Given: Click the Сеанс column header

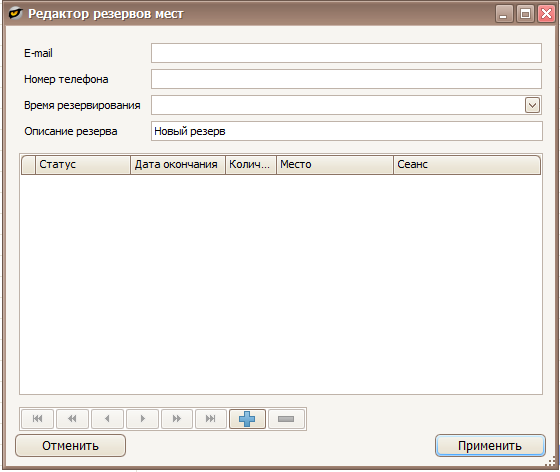Looking at the screenshot, I should (467, 165).
